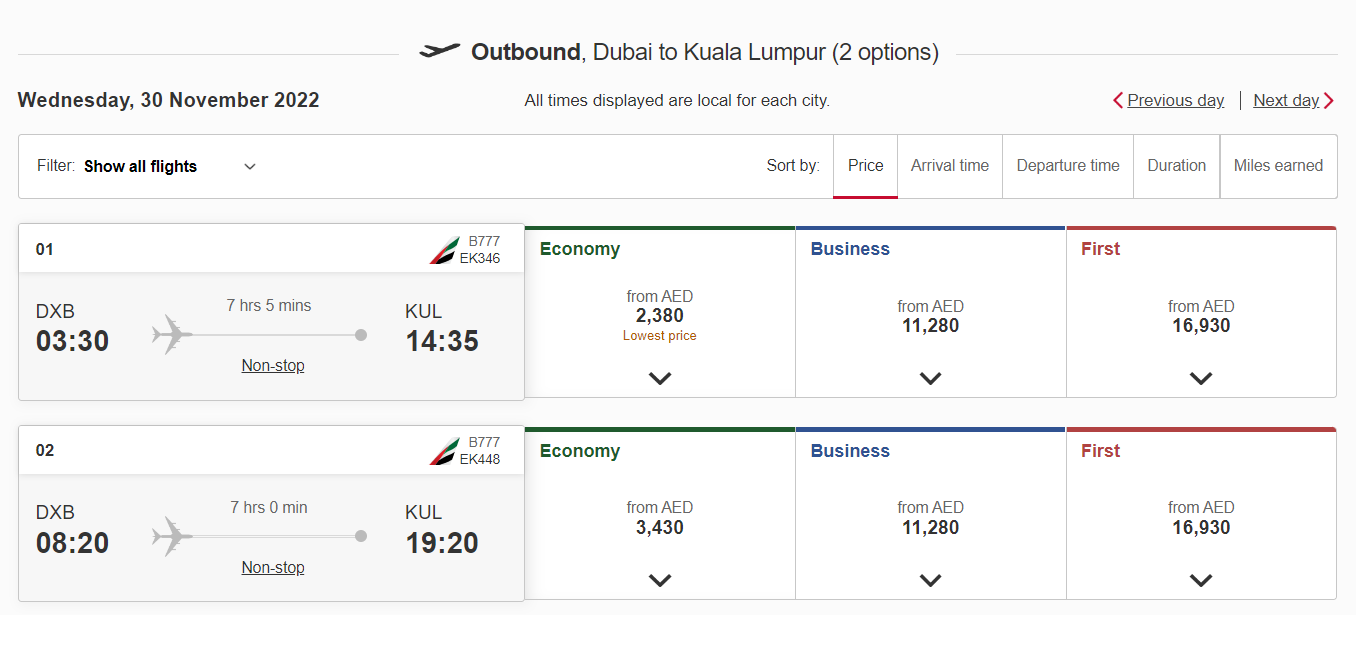The height and width of the screenshot is (648, 1356).
Task: Click the route stop dot on flight EK346 path
Action: coord(360,335)
